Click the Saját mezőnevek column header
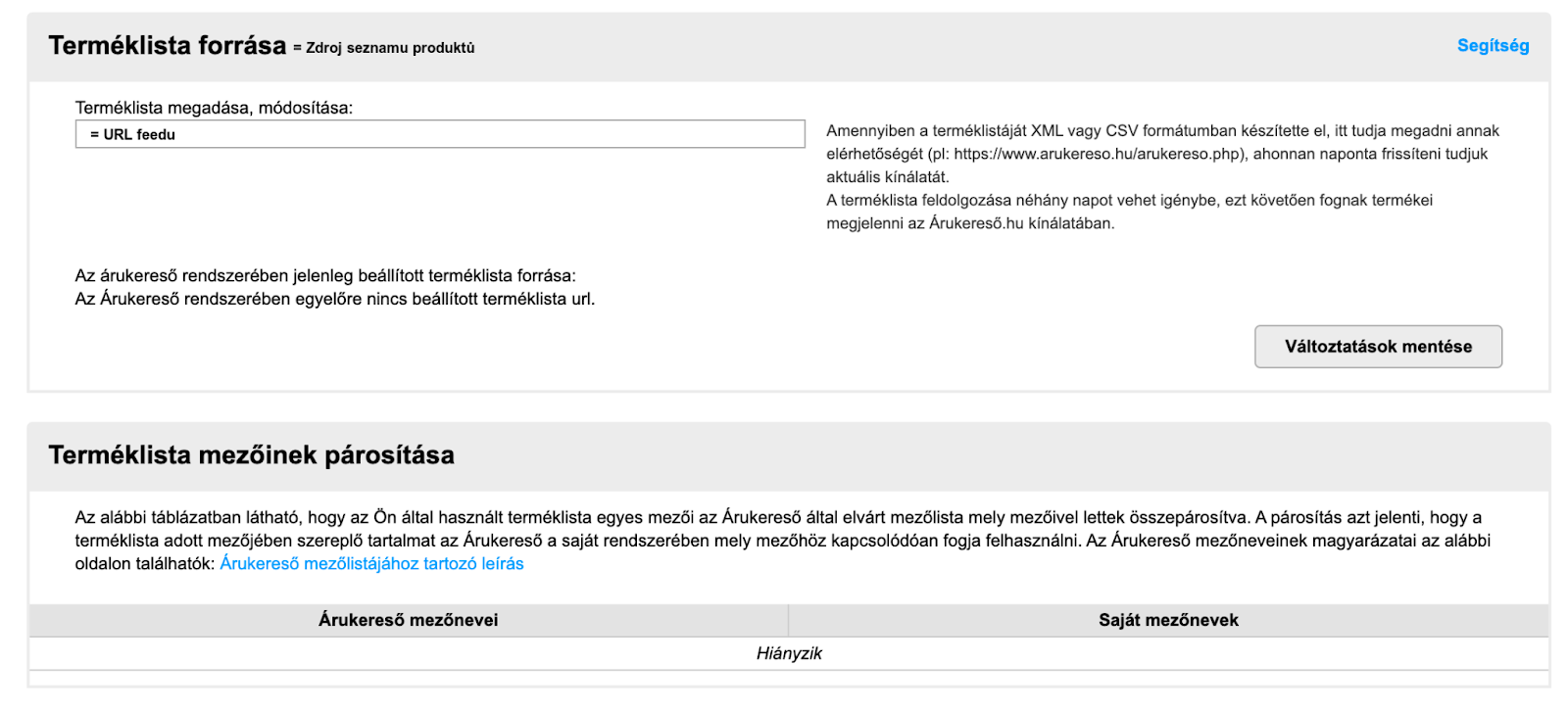The image size is (1568, 711). [x=1168, y=620]
